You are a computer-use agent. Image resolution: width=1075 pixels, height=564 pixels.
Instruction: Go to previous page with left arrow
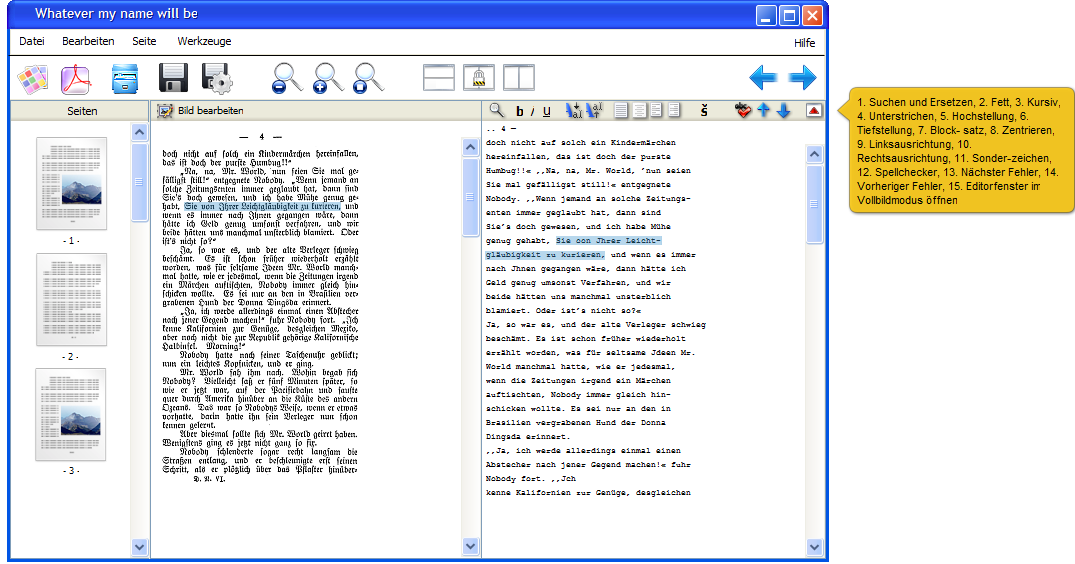pyautogui.click(x=763, y=77)
